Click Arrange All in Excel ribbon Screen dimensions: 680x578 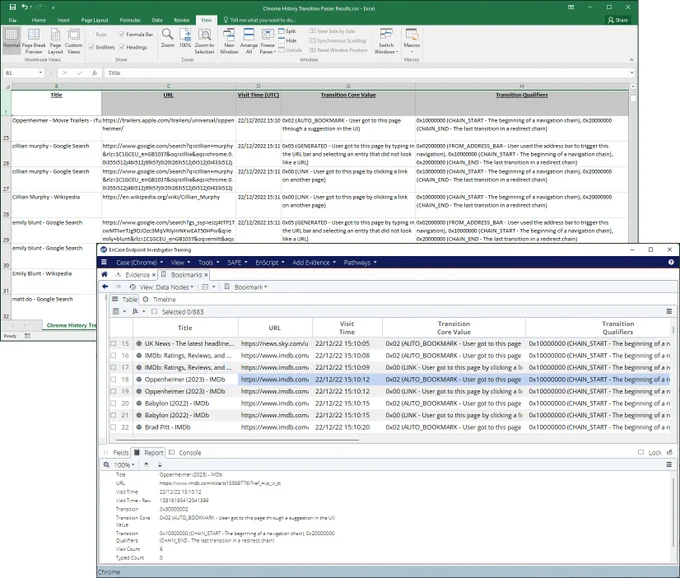pos(249,41)
